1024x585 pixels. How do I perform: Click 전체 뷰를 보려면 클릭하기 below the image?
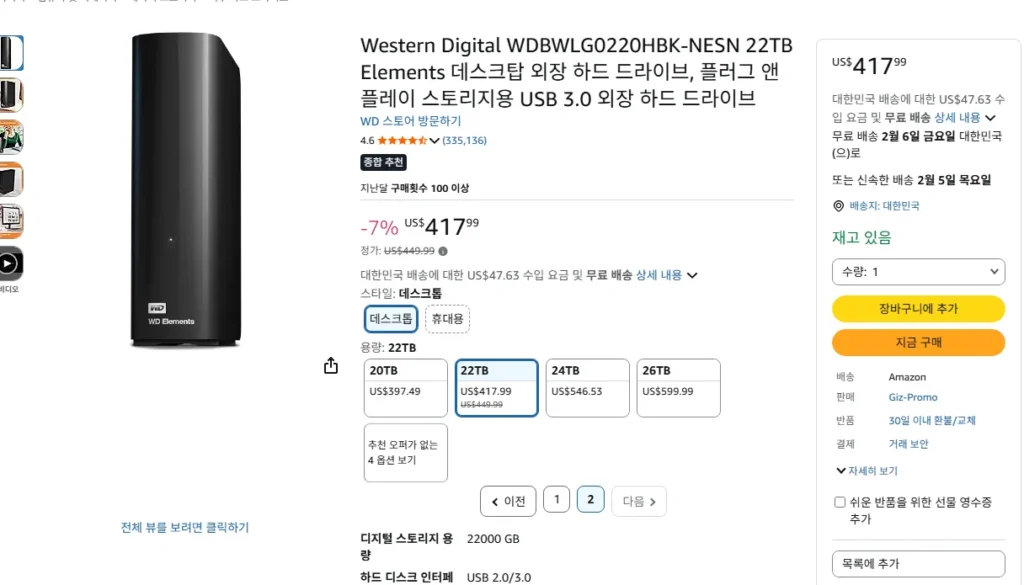(x=183, y=527)
